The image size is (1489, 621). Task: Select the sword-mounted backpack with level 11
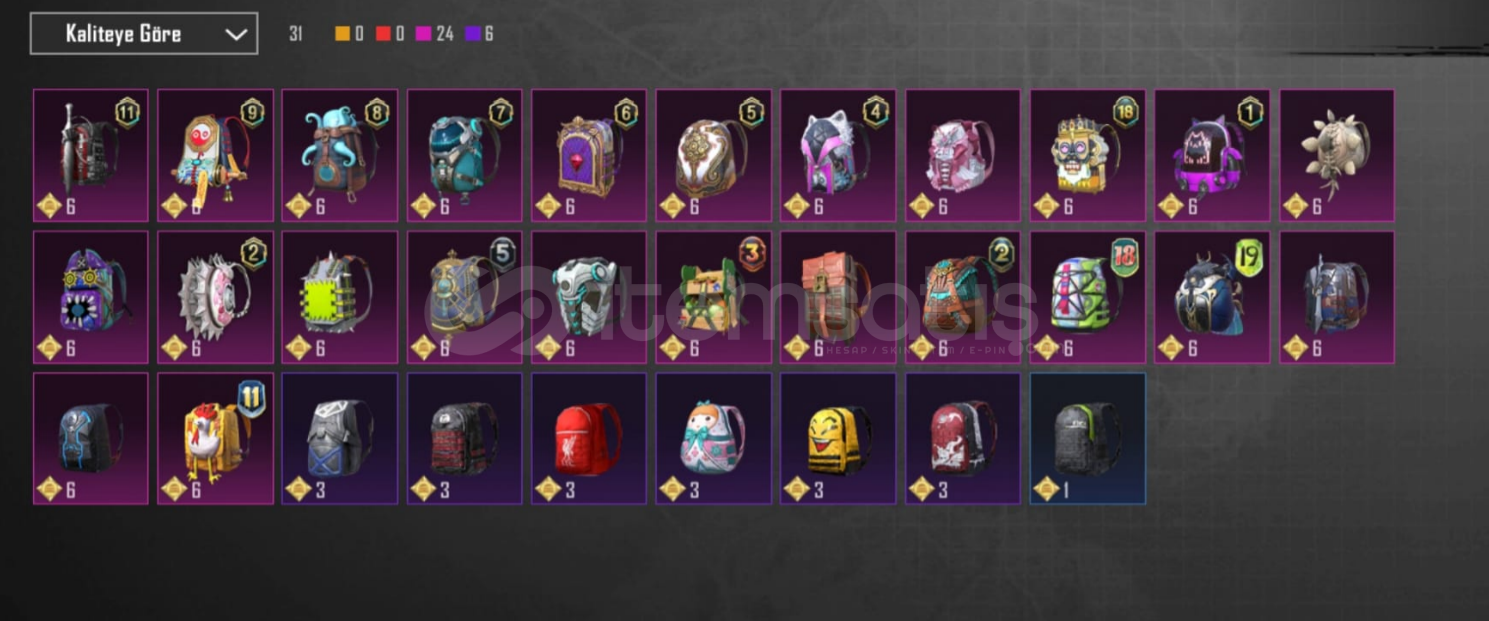pyautogui.click(x=90, y=155)
